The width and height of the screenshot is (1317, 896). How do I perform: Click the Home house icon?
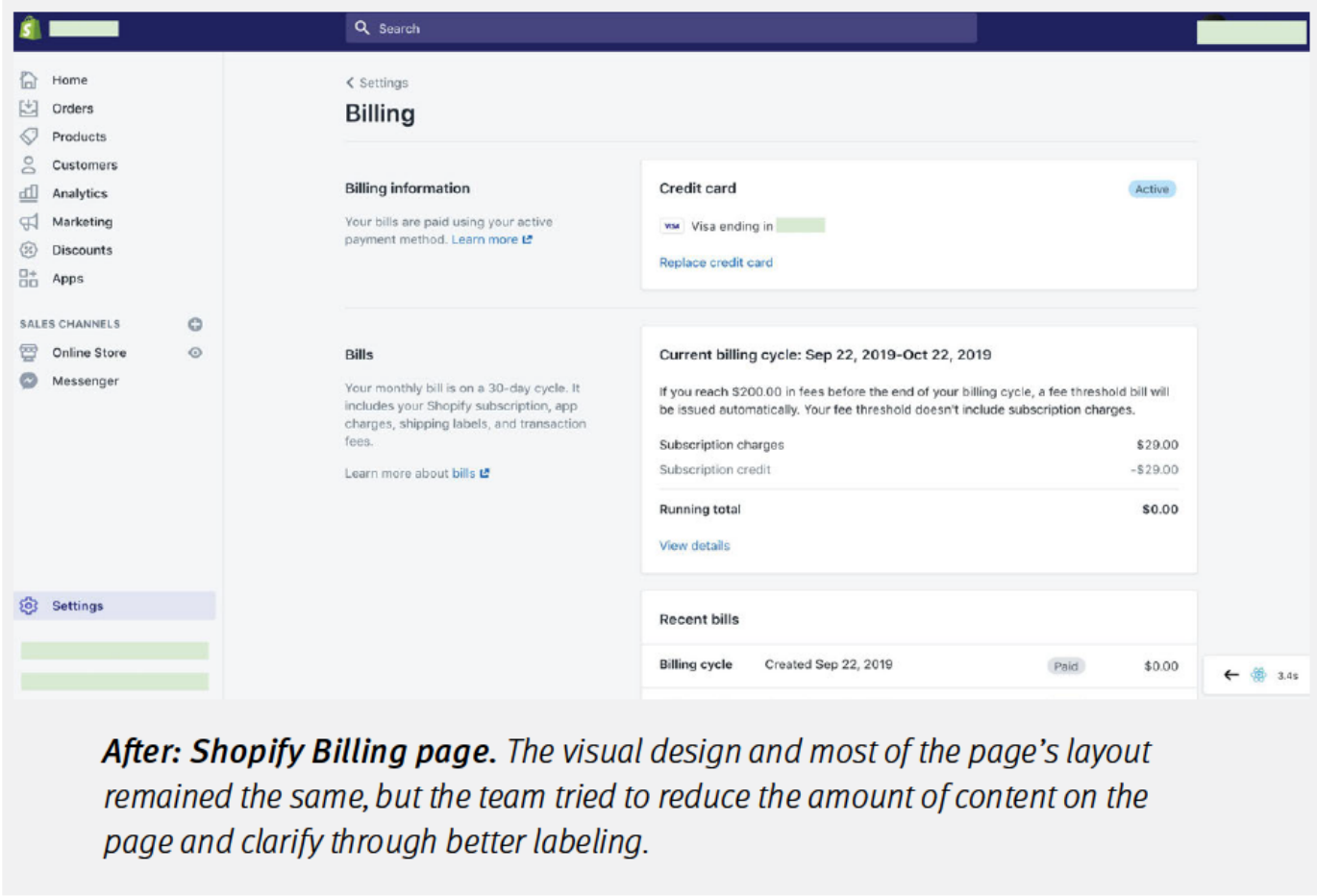[29, 80]
